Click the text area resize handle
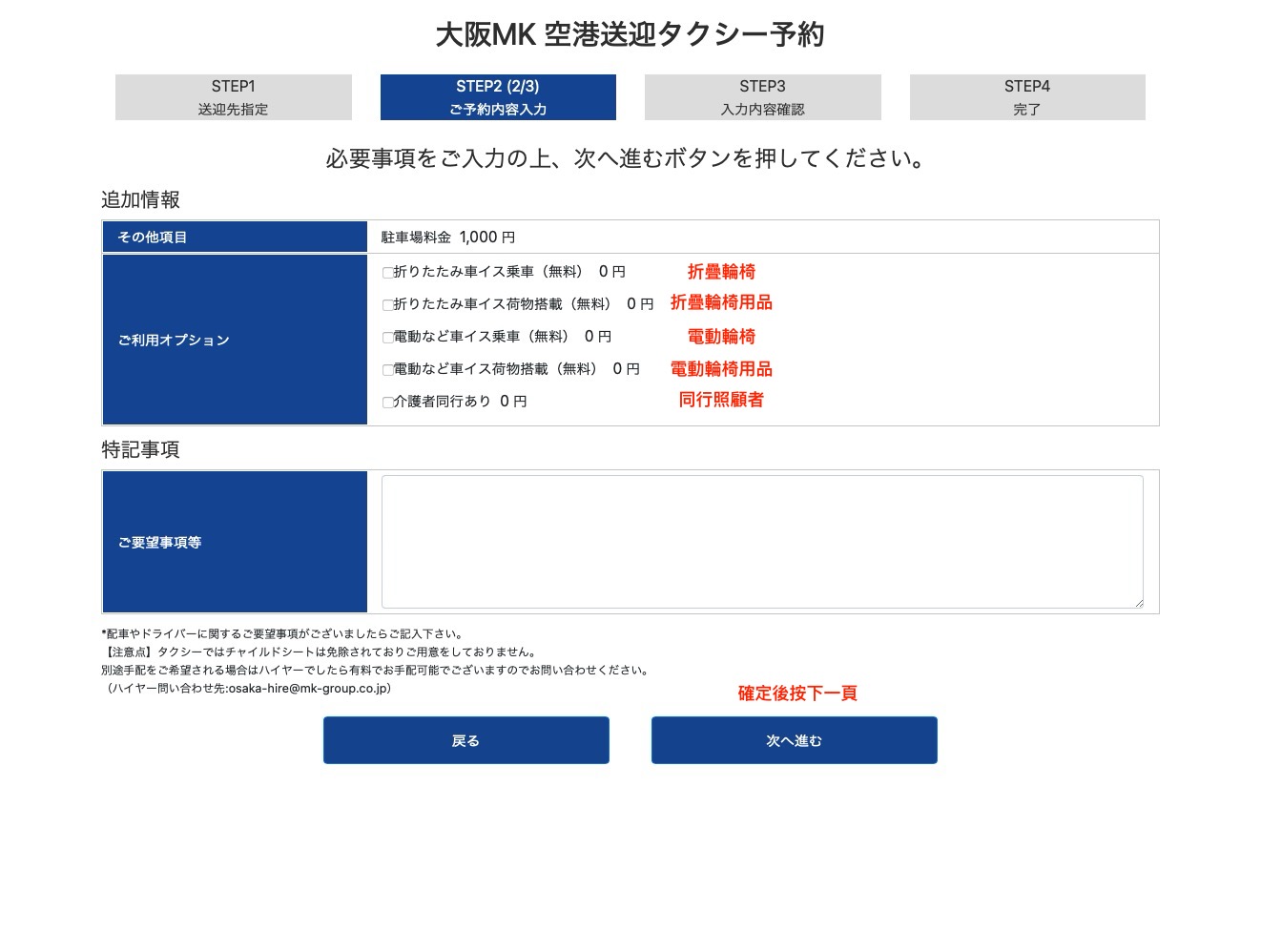The image size is (1261, 952). pyautogui.click(x=1138, y=603)
